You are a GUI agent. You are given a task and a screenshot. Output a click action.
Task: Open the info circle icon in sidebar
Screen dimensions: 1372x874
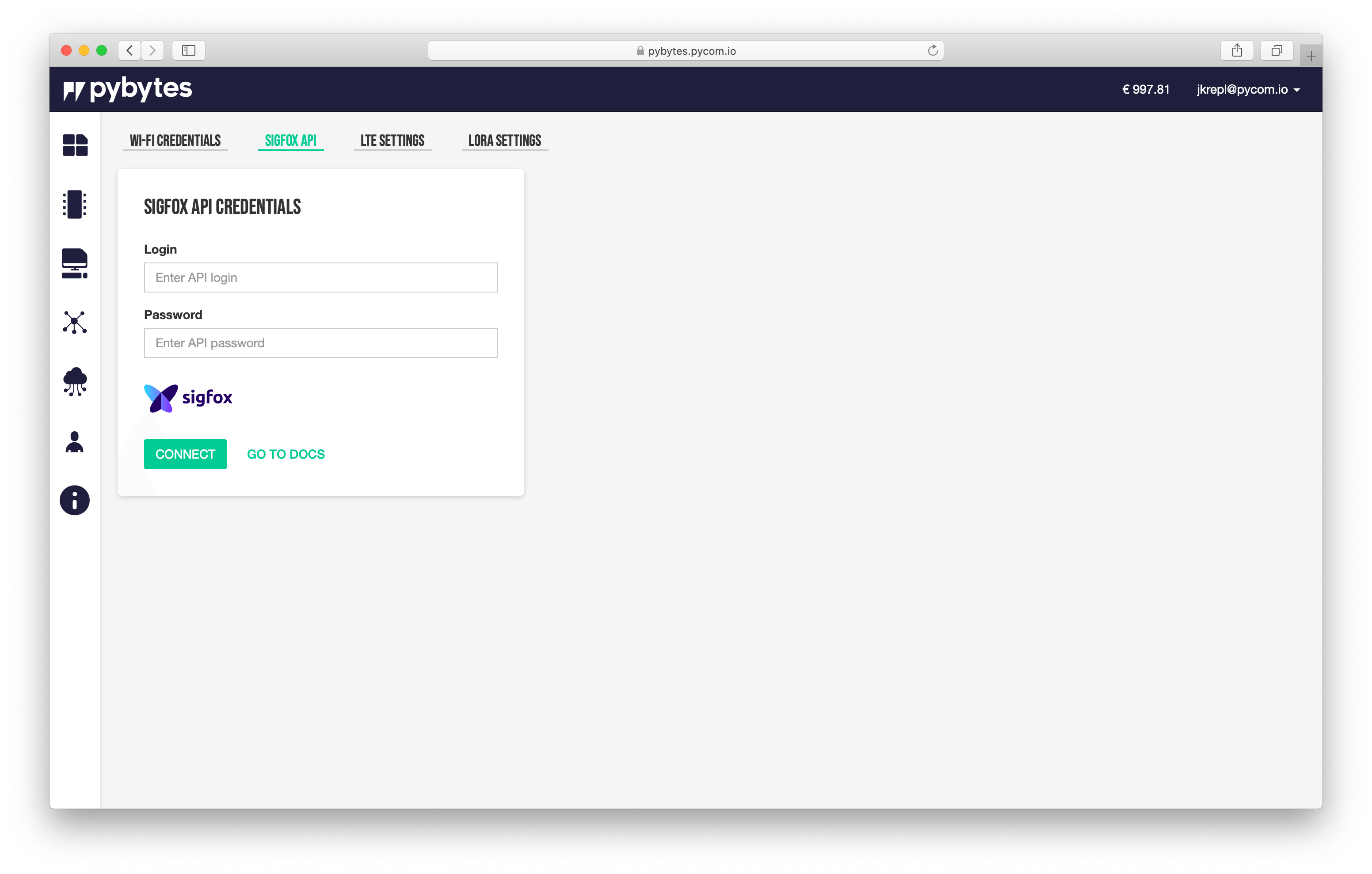pos(75,500)
